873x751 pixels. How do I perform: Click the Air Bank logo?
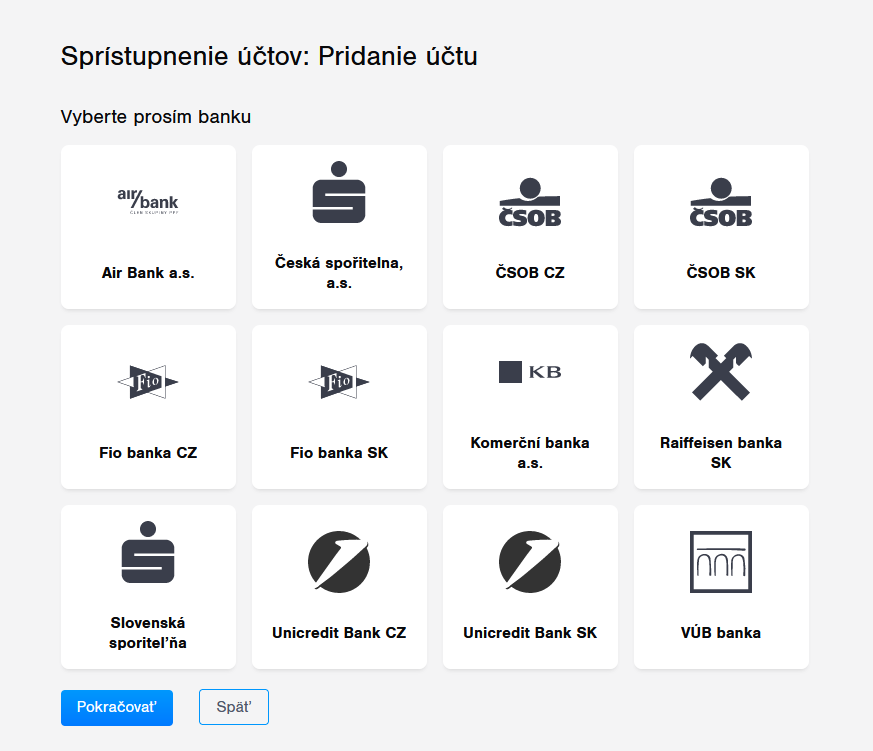coord(148,201)
